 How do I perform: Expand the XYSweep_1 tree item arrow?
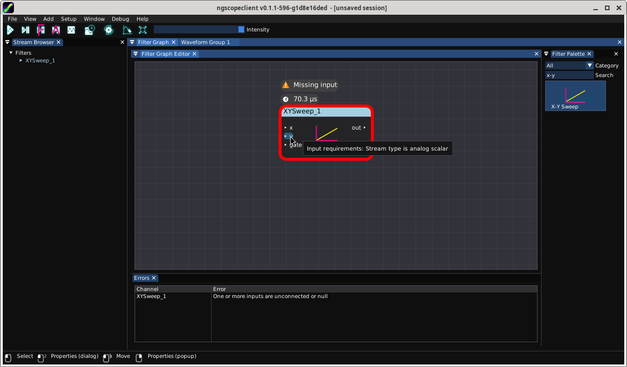[21, 61]
